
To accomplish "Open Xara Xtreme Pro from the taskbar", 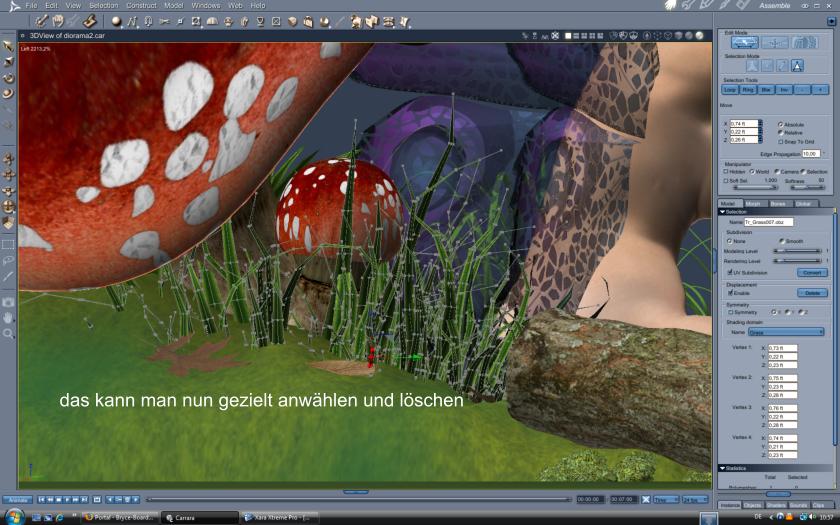I will (x=280, y=518).
